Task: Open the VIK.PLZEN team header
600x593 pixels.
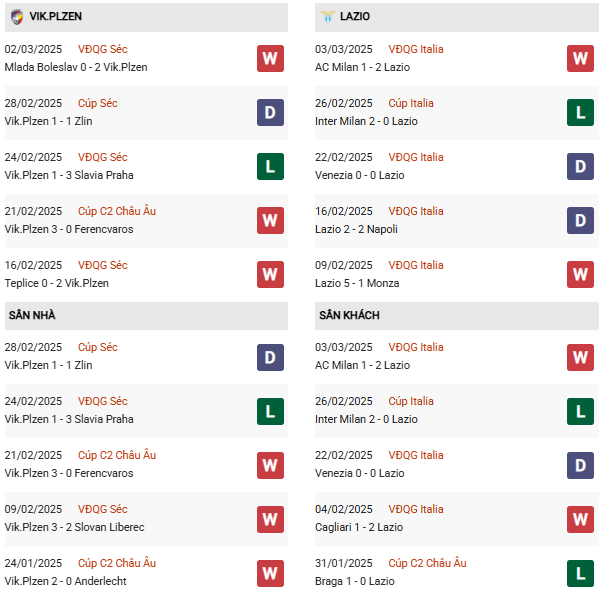Action: point(55,17)
